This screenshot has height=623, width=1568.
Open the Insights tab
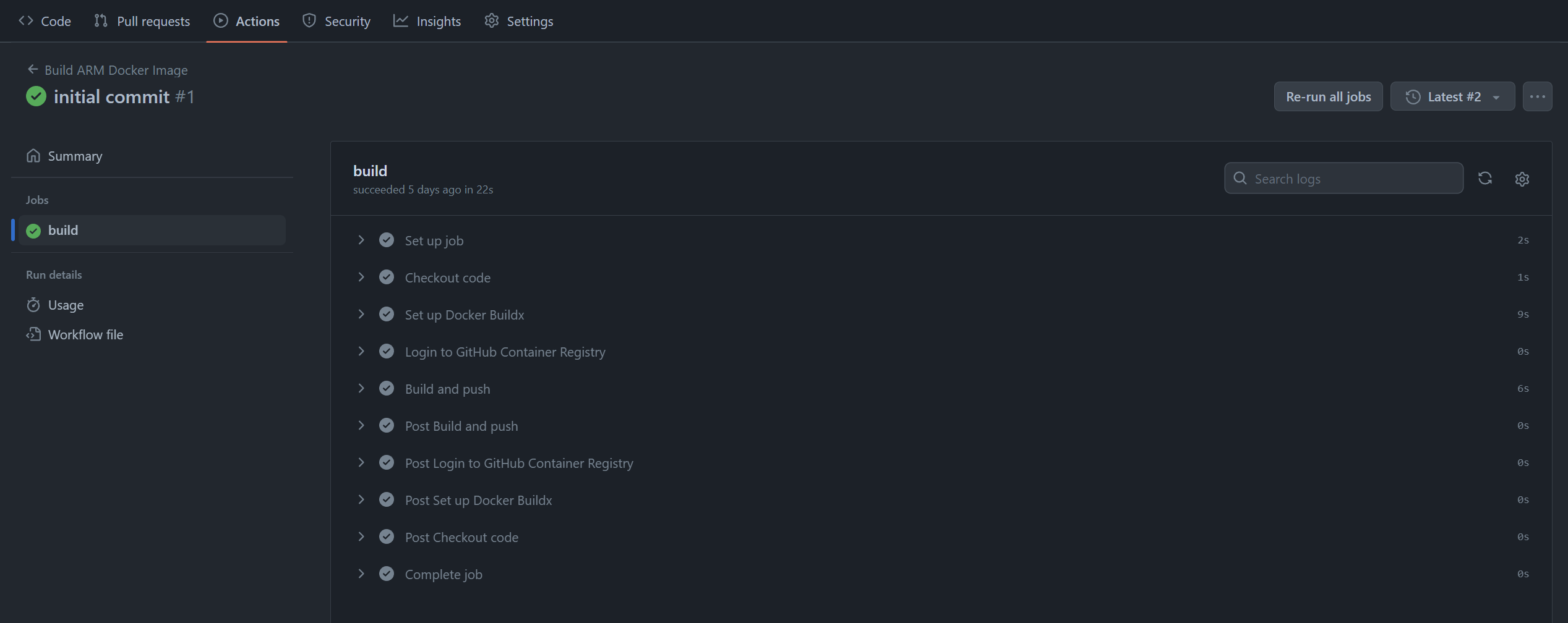(427, 21)
